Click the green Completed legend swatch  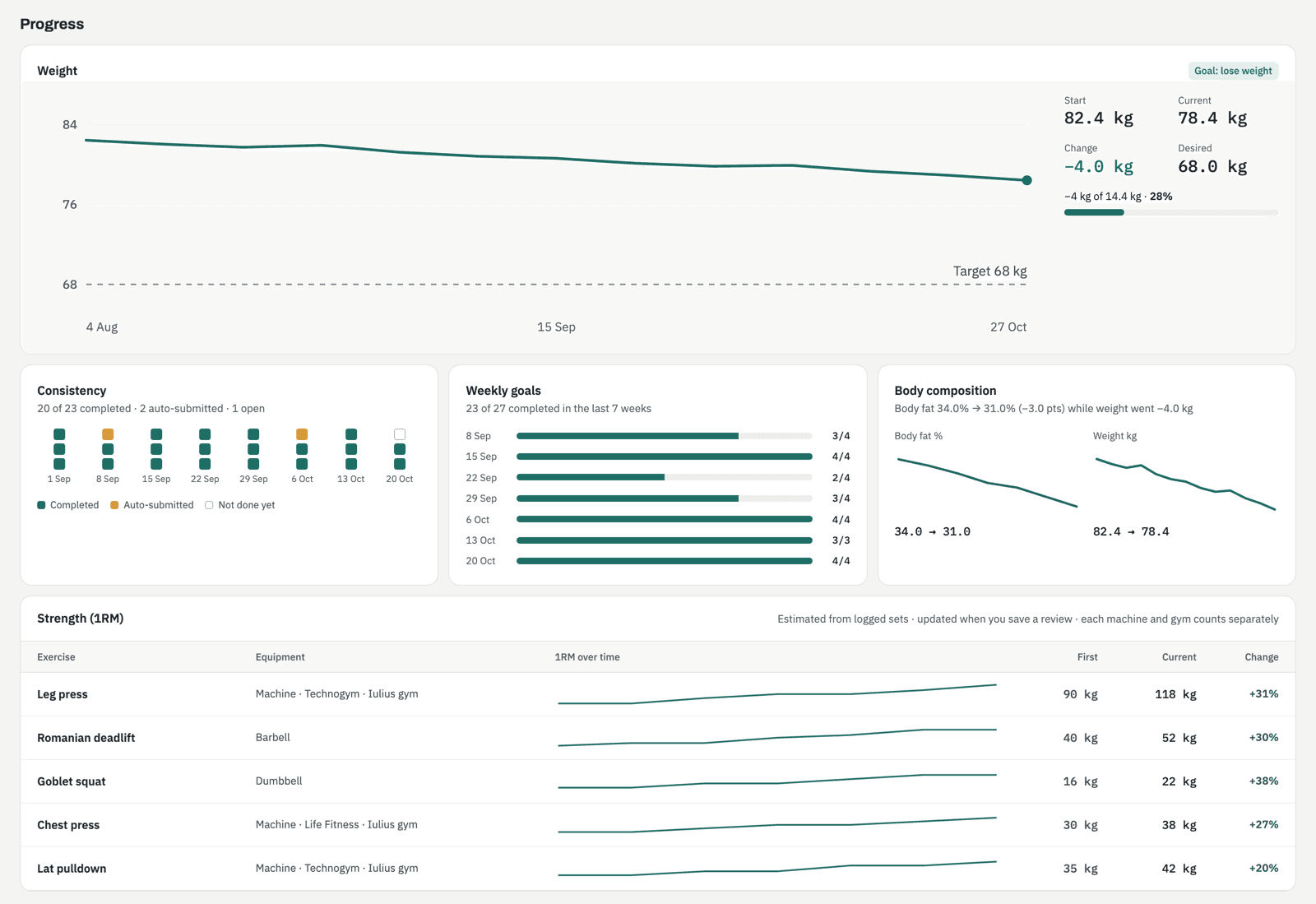[41, 505]
